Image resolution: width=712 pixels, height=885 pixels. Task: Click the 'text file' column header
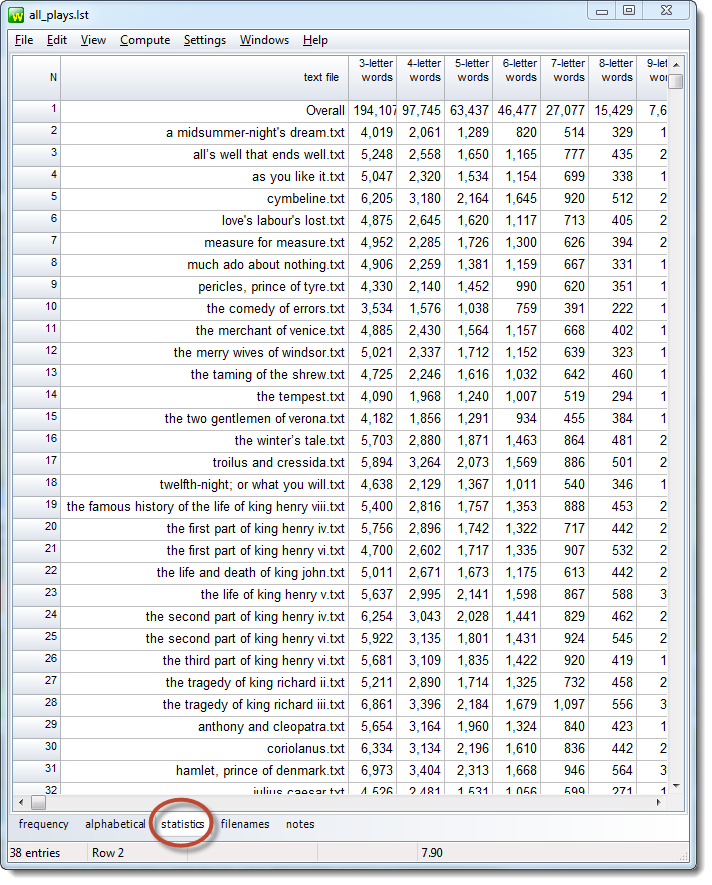tap(204, 77)
